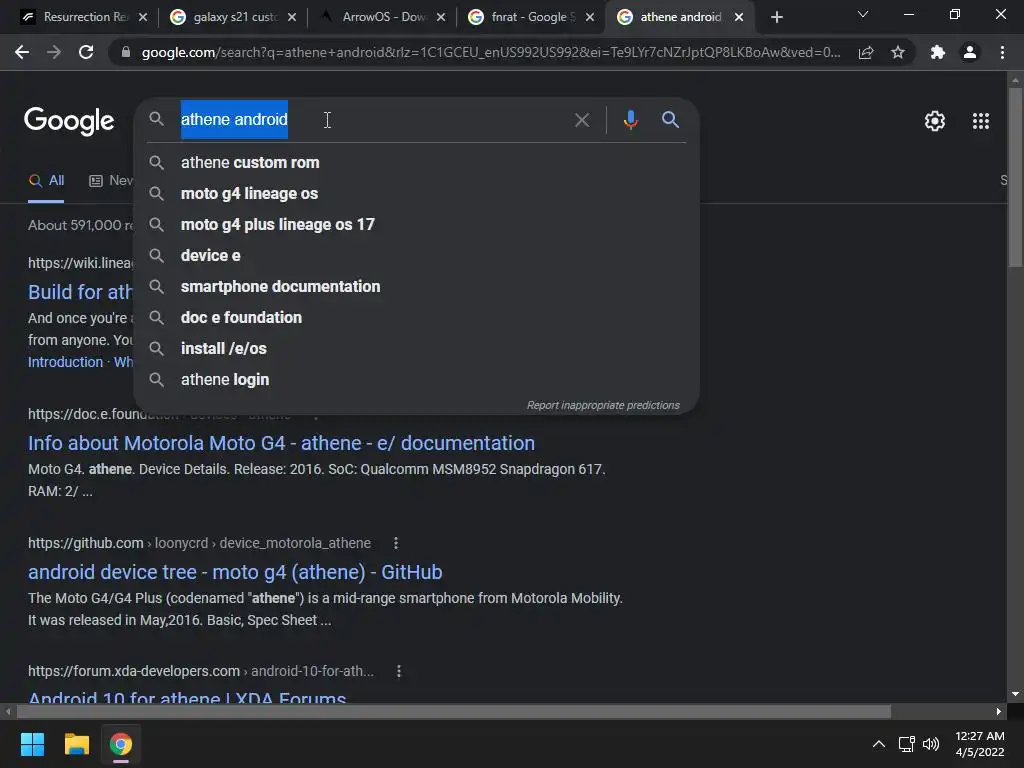
Task: Select the All results tab
Action: (46, 181)
